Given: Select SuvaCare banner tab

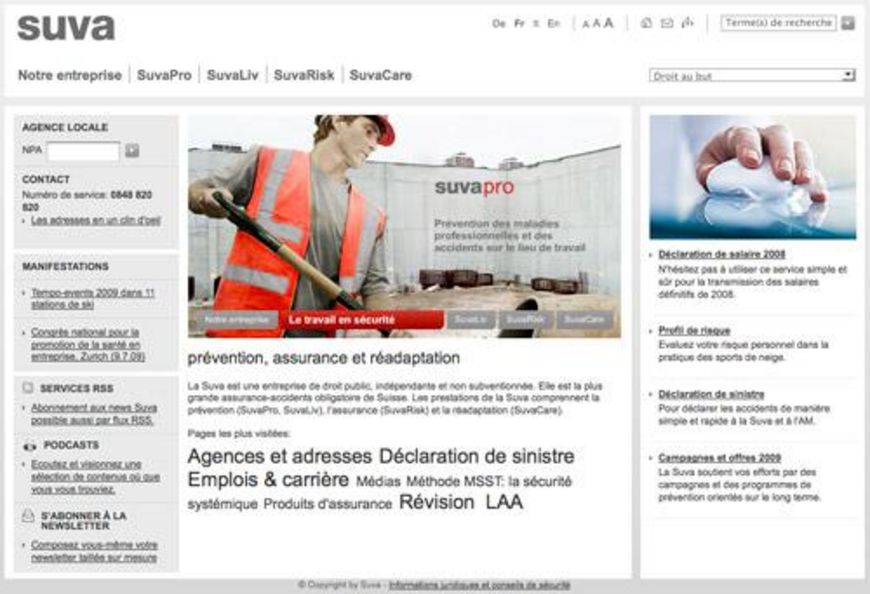Looking at the screenshot, I should click(584, 319).
